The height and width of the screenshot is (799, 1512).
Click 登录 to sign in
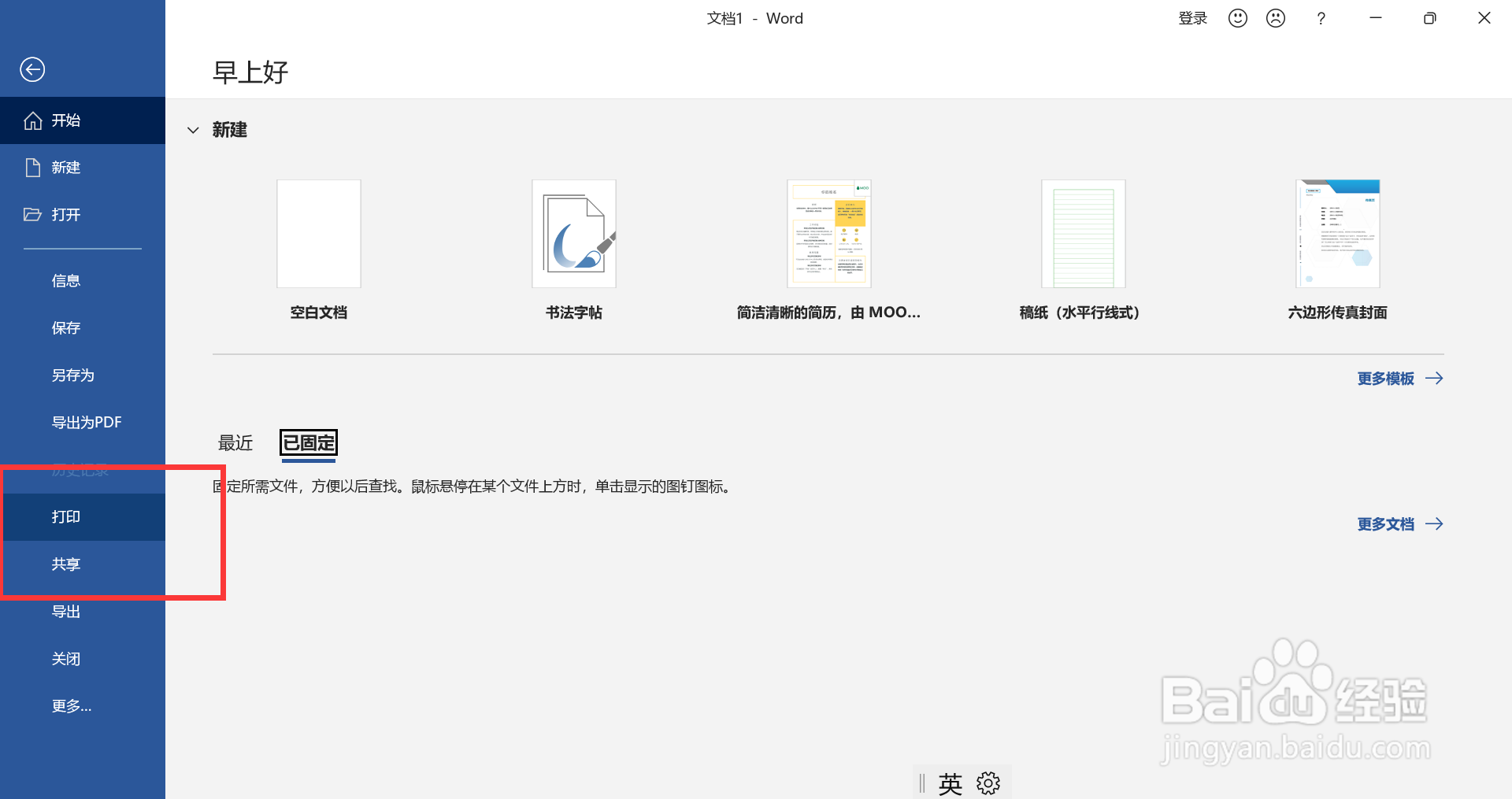1193,18
